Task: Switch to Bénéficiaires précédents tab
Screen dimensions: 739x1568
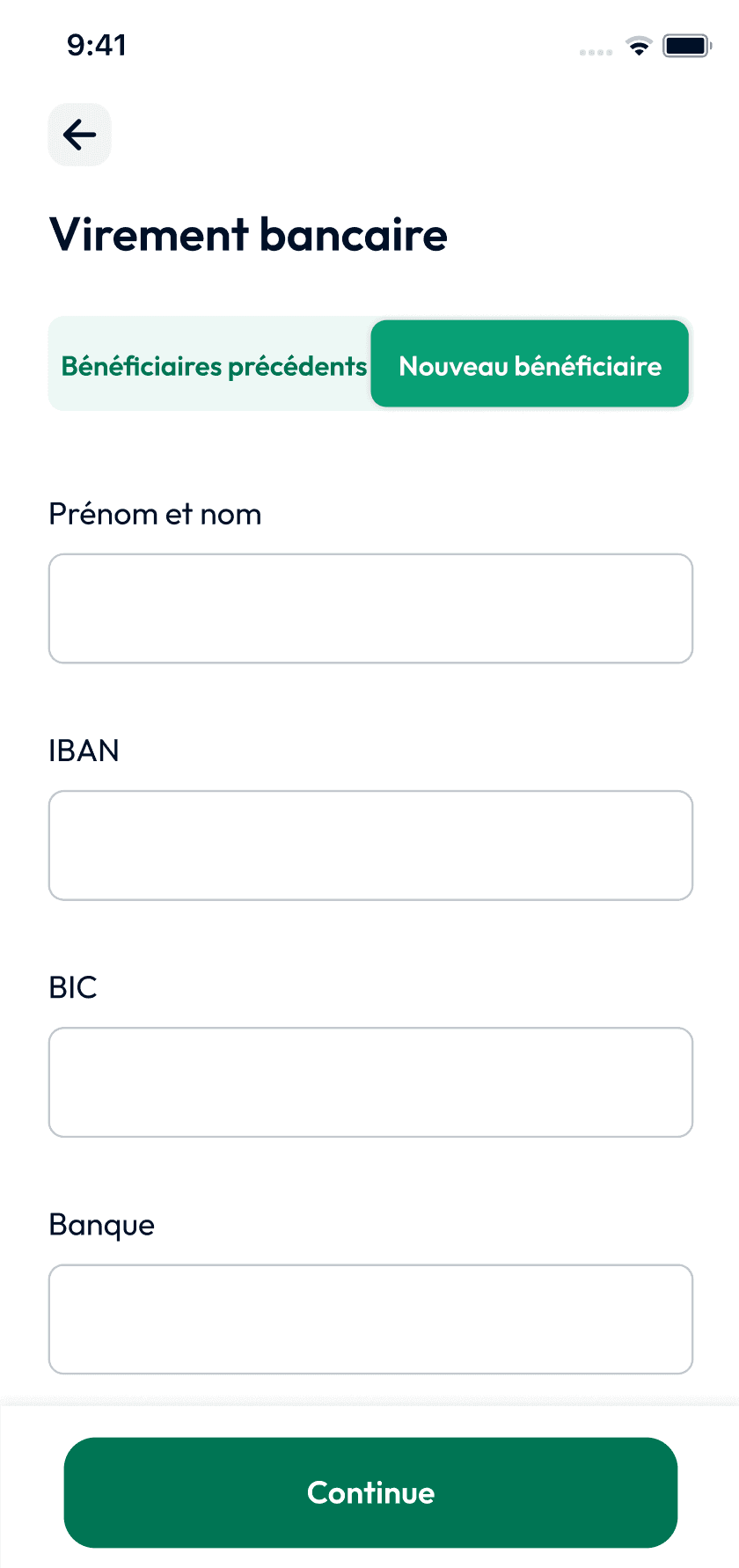Action: tap(214, 365)
